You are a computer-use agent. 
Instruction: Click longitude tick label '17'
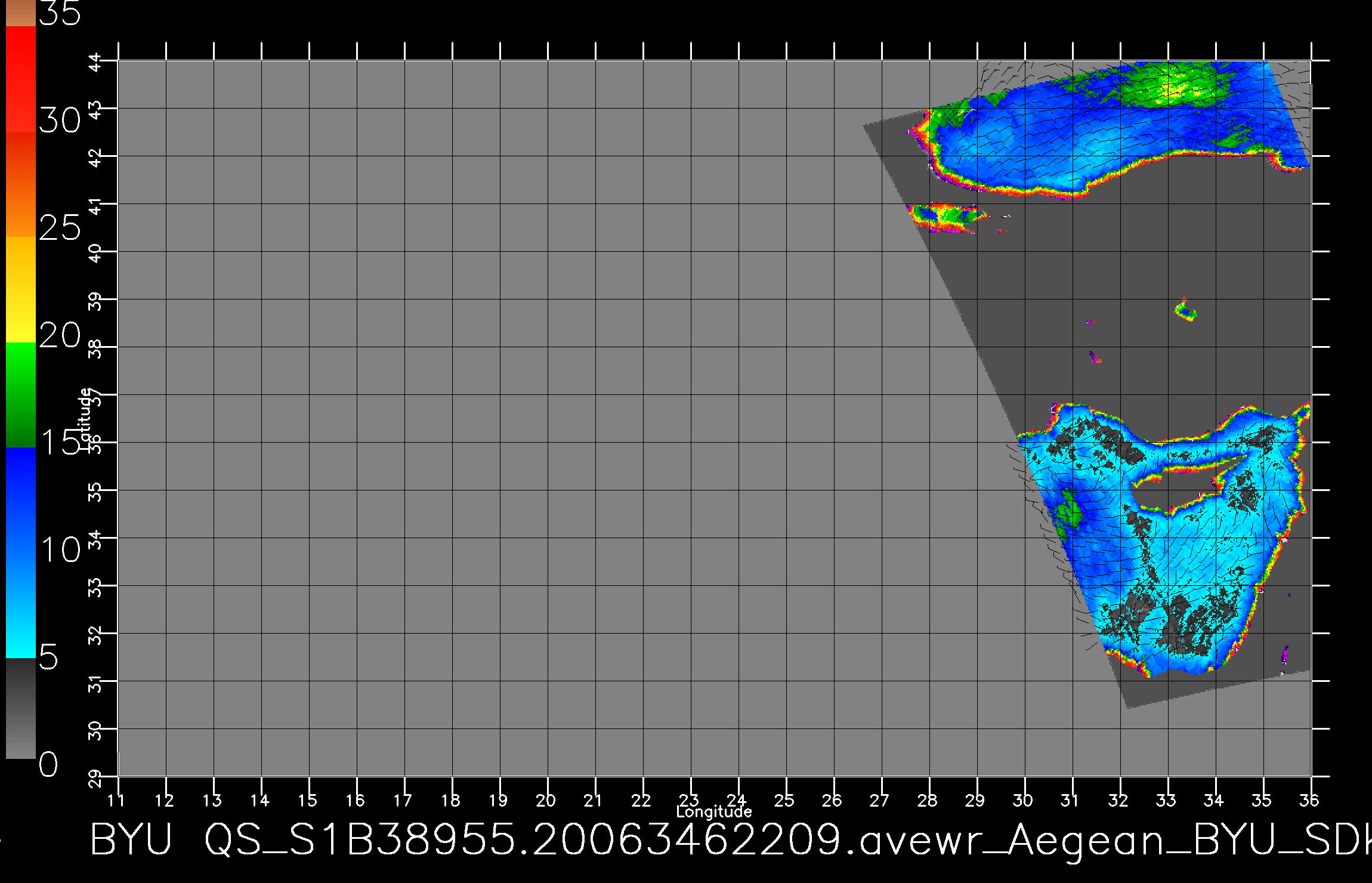point(403,800)
